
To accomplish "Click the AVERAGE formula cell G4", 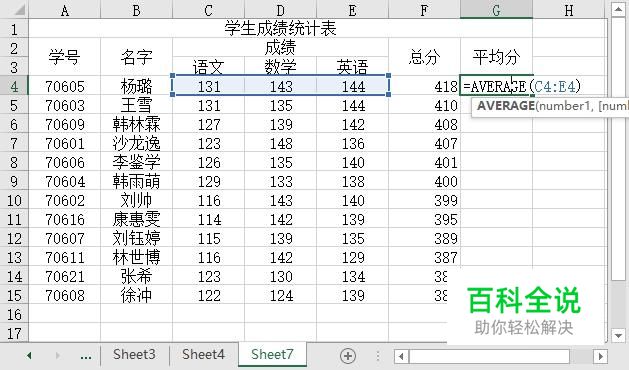I will [x=497, y=86].
